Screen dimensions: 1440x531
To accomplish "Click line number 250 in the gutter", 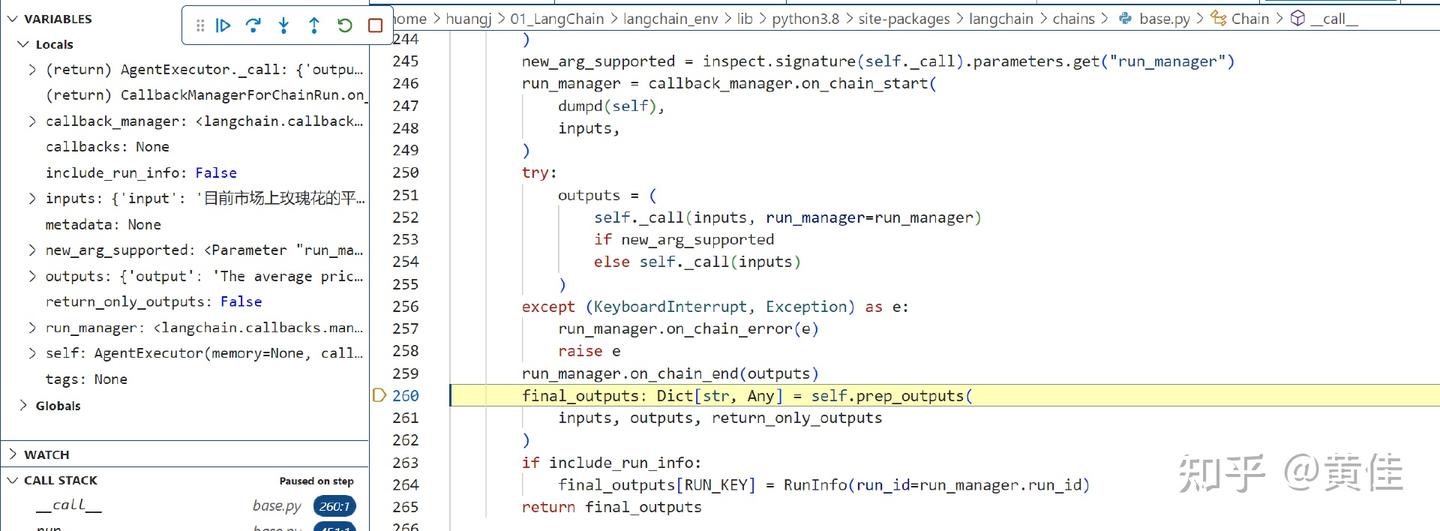I will 405,172.
